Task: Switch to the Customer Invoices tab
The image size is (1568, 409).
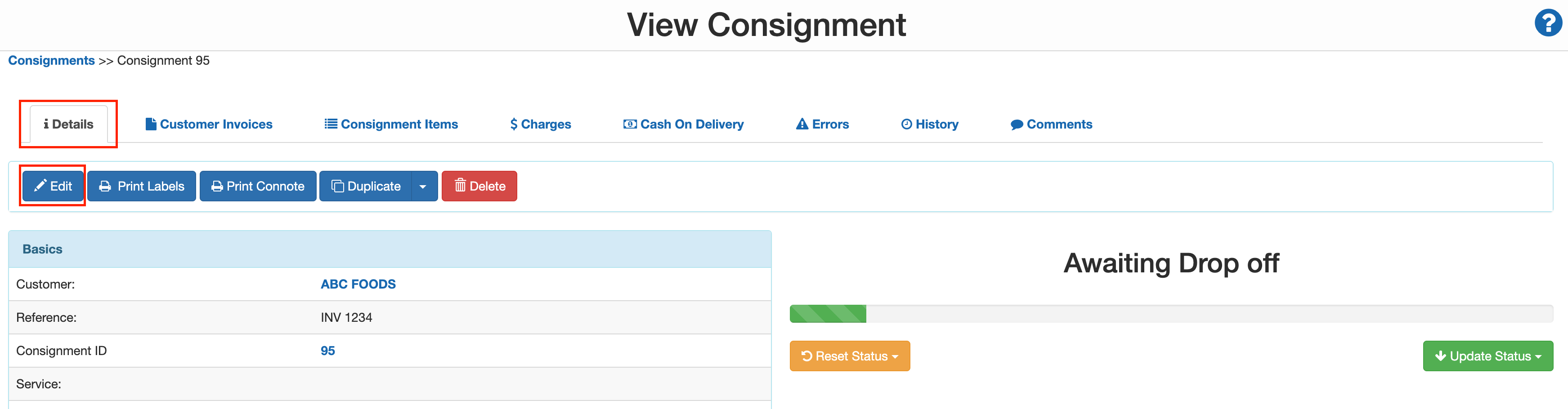Action: click(x=216, y=124)
